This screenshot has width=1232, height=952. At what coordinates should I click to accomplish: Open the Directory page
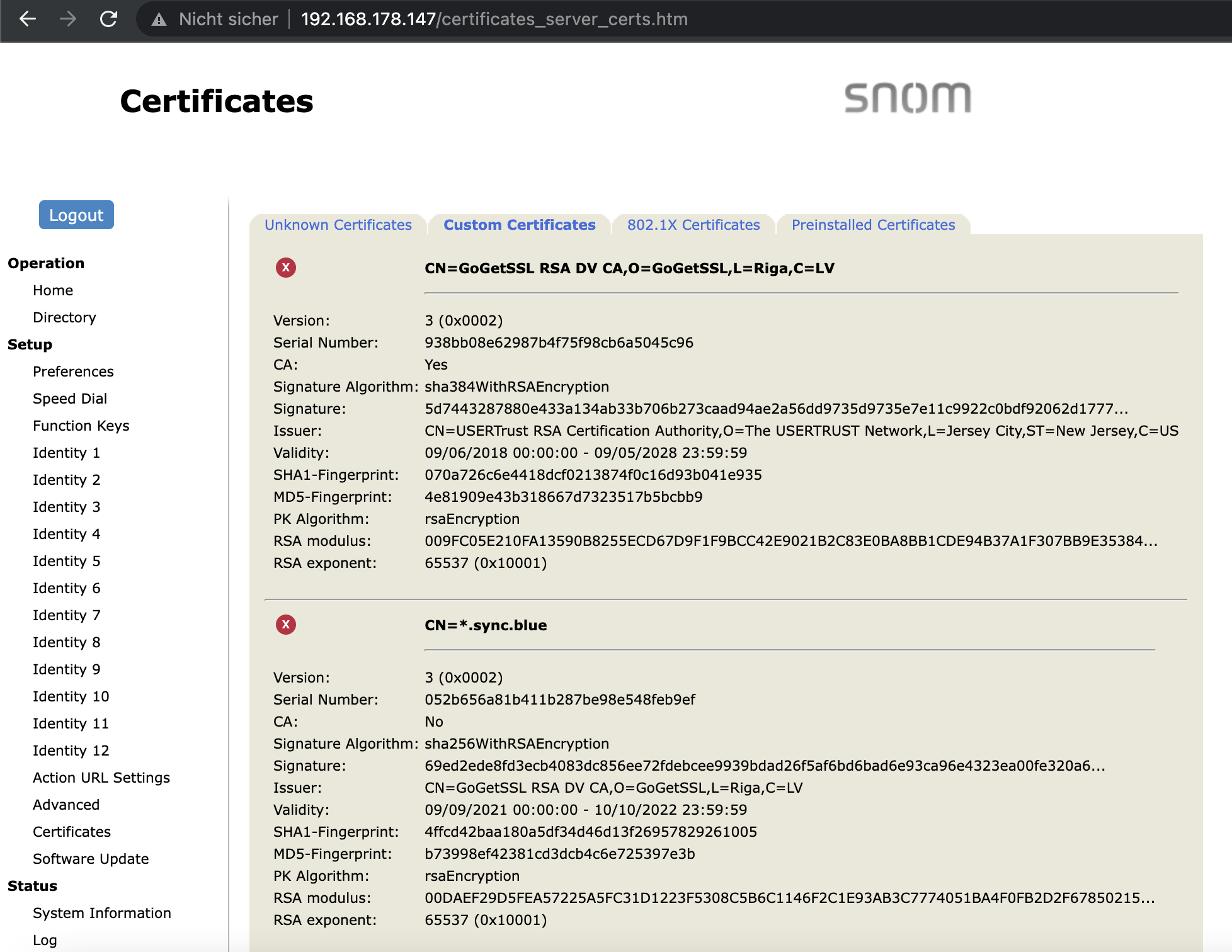[x=64, y=317]
